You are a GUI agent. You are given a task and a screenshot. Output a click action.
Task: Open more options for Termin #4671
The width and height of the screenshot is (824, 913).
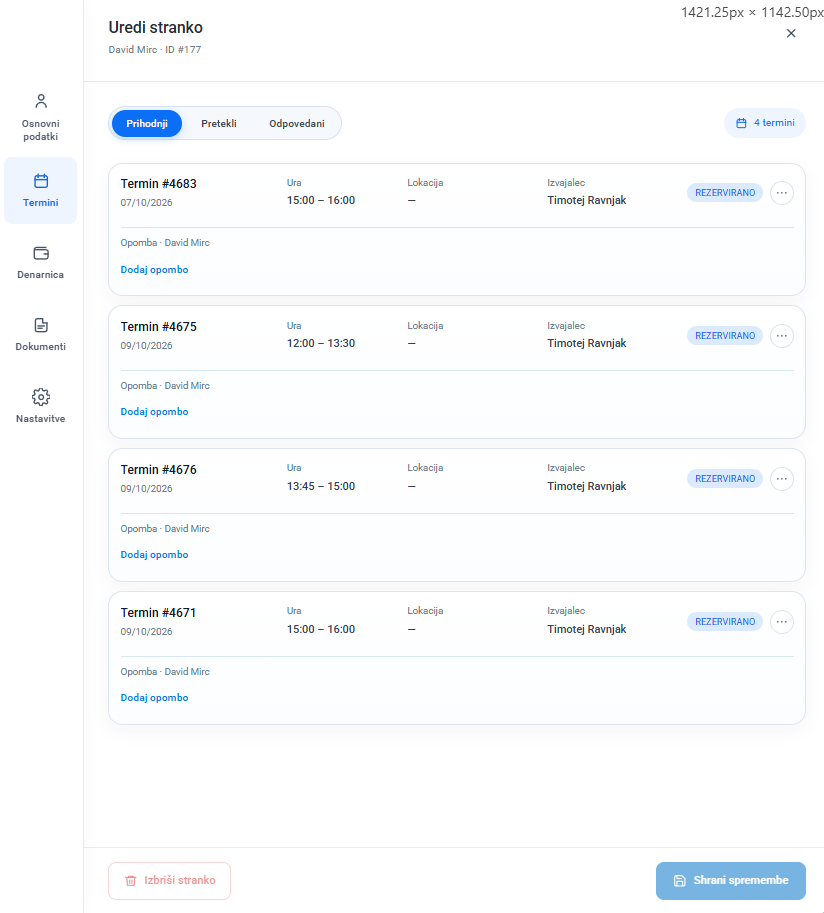coord(781,622)
